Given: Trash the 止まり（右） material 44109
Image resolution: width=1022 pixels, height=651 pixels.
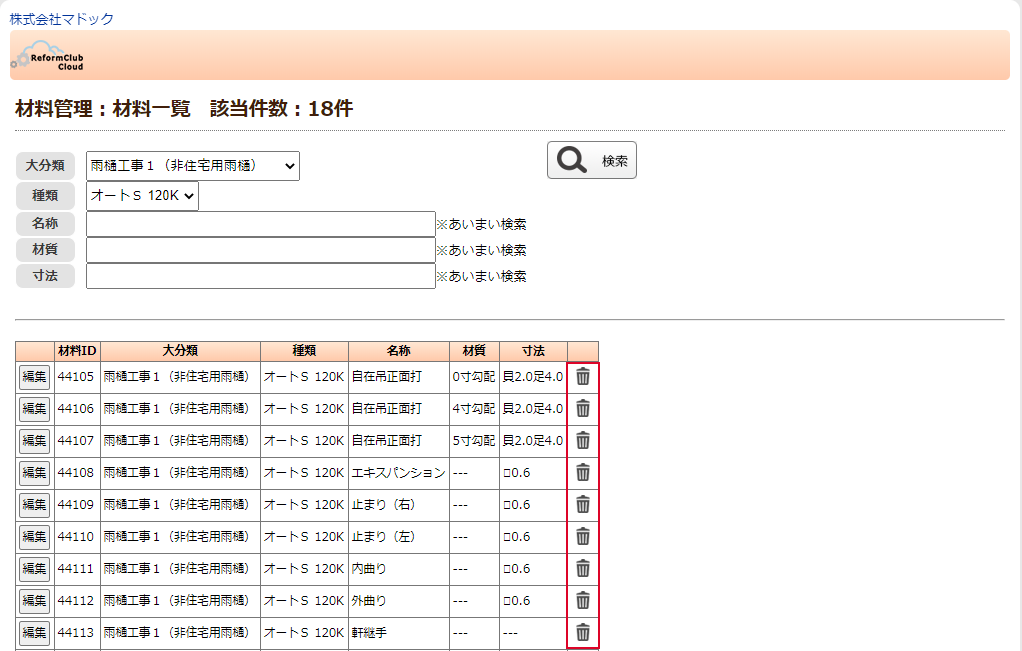Looking at the screenshot, I should (583, 505).
